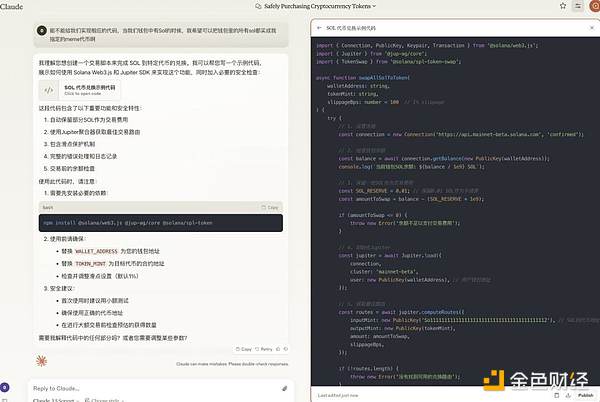The image size is (600, 402).
Task: Click the thumbs up feedback icon
Action: pyautogui.click(x=281, y=349)
